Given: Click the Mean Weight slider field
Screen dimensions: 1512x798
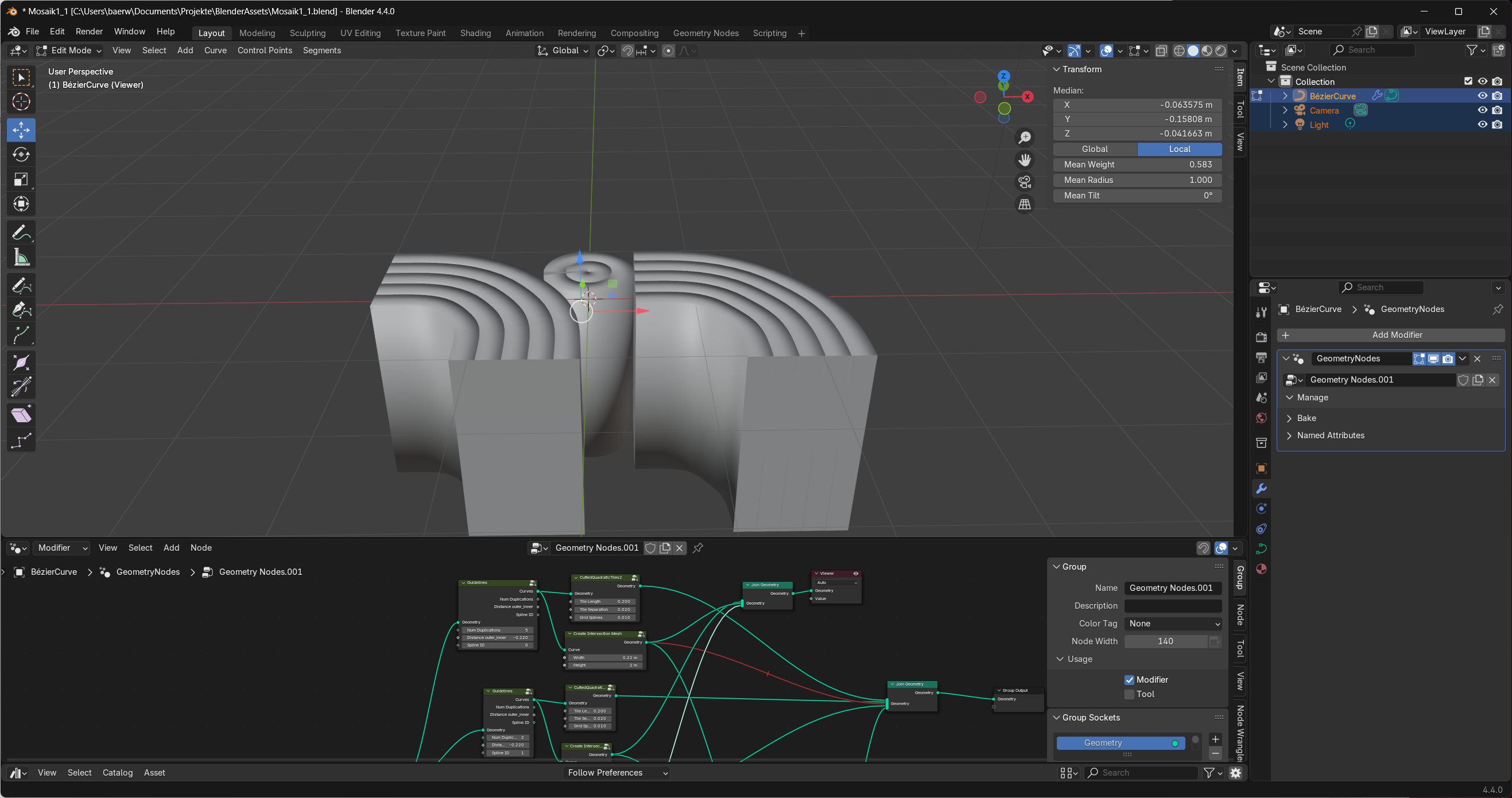Looking at the screenshot, I should pos(1137,165).
